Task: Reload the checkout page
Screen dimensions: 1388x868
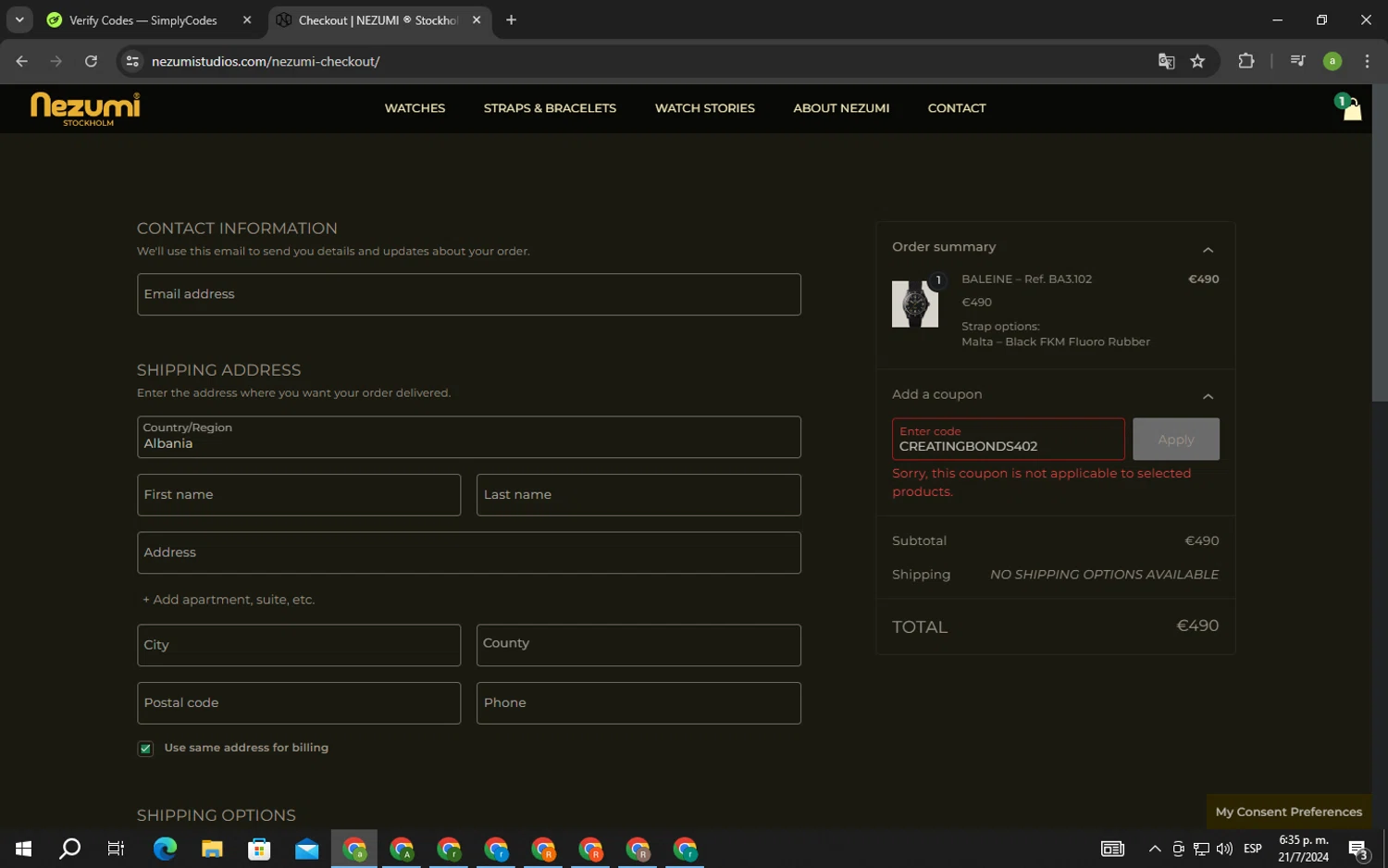Action: pos(91,61)
